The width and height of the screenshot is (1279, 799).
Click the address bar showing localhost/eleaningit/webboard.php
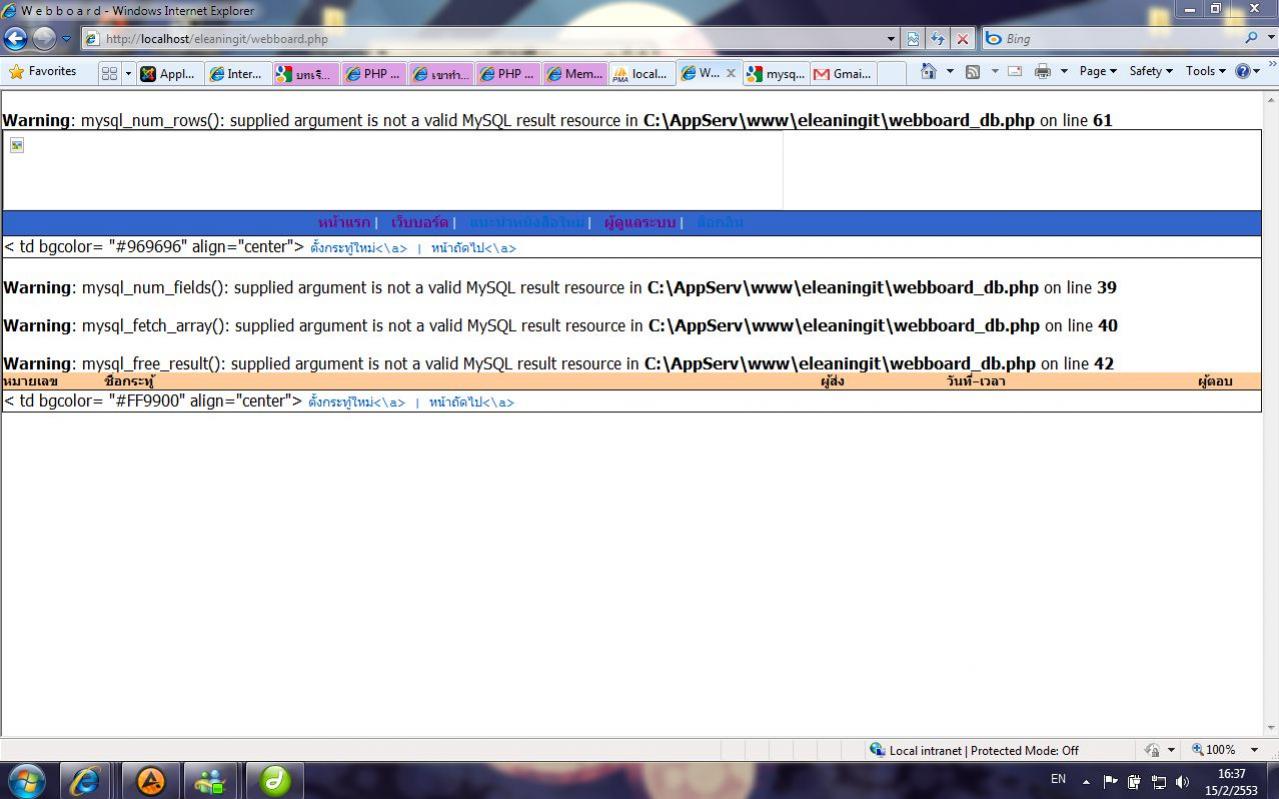[x=483, y=39]
